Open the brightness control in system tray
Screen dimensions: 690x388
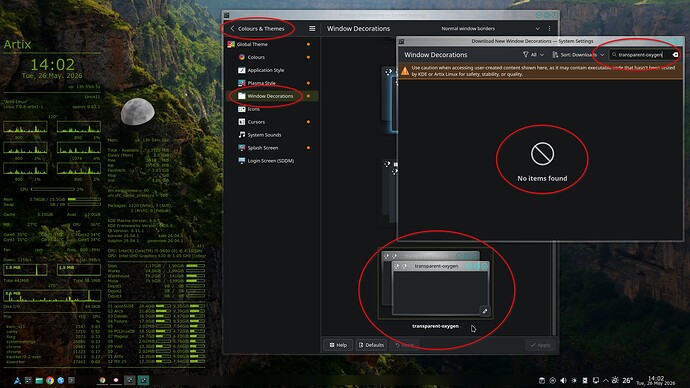point(574,381)
